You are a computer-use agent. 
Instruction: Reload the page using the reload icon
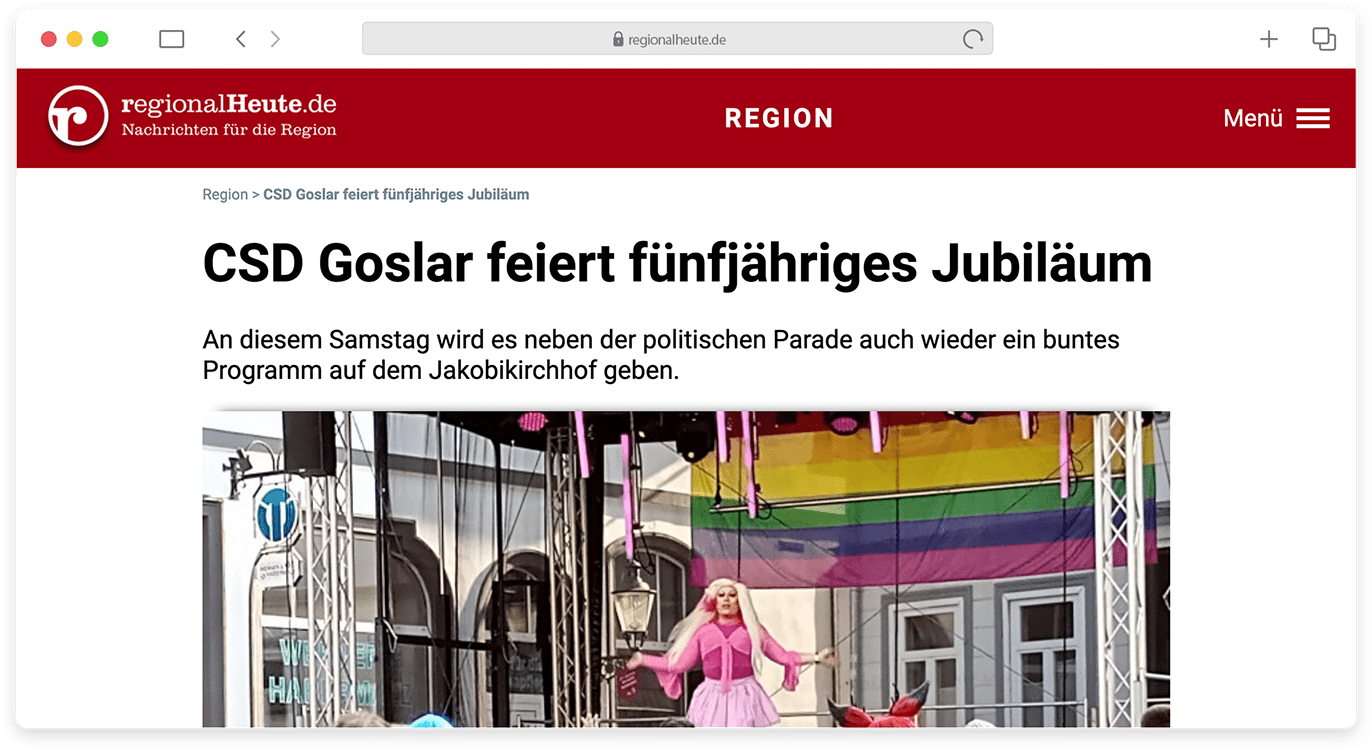[x=972, y=40]
